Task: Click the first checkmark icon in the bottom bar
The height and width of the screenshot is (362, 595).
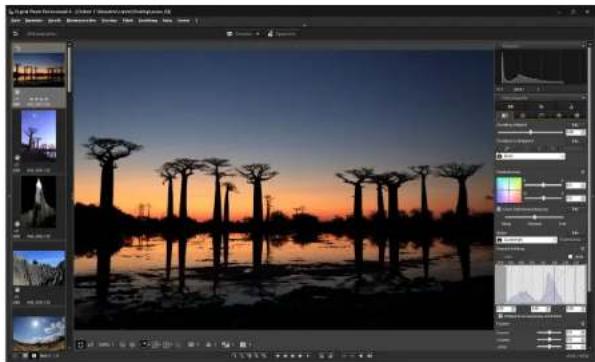Action: [235, 356]
